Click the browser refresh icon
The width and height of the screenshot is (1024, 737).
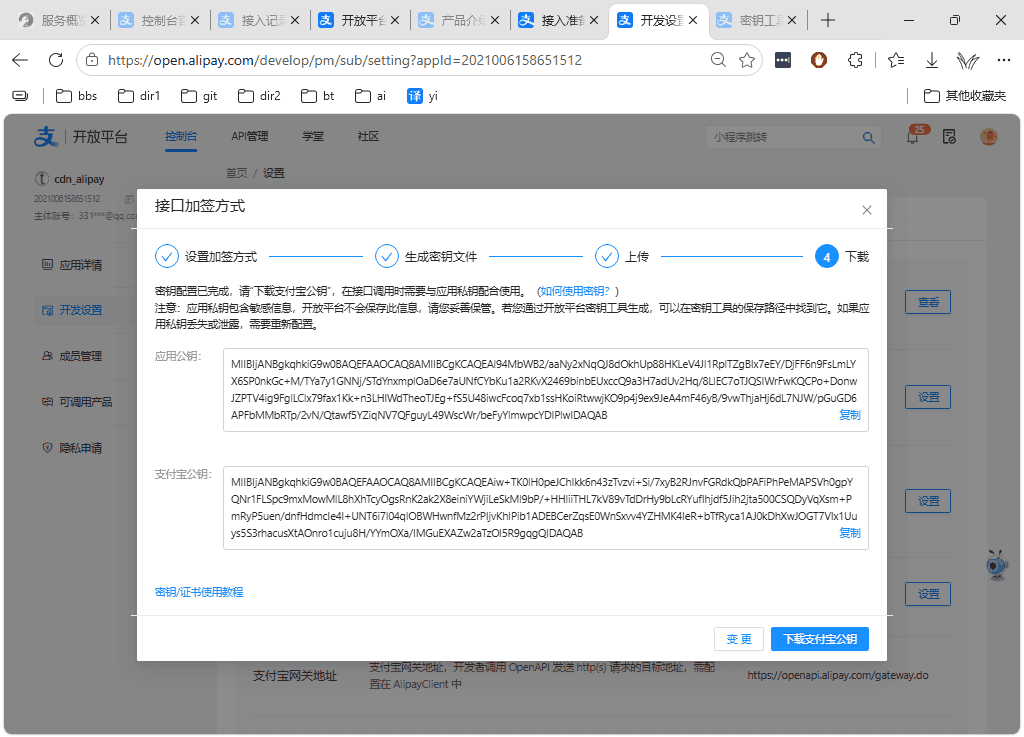(x=56, y=60)
